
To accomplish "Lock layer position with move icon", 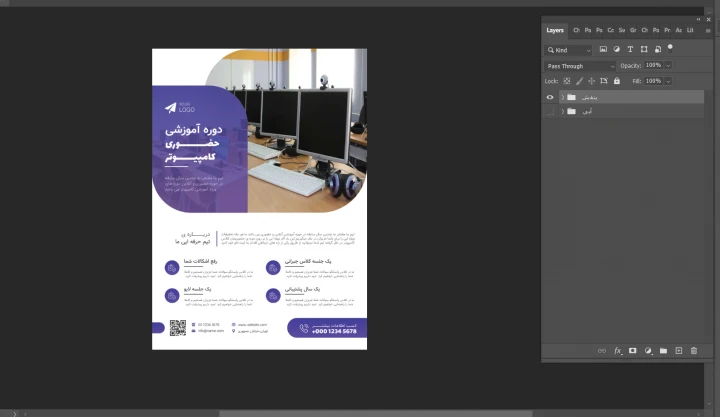I will (591, 81).
